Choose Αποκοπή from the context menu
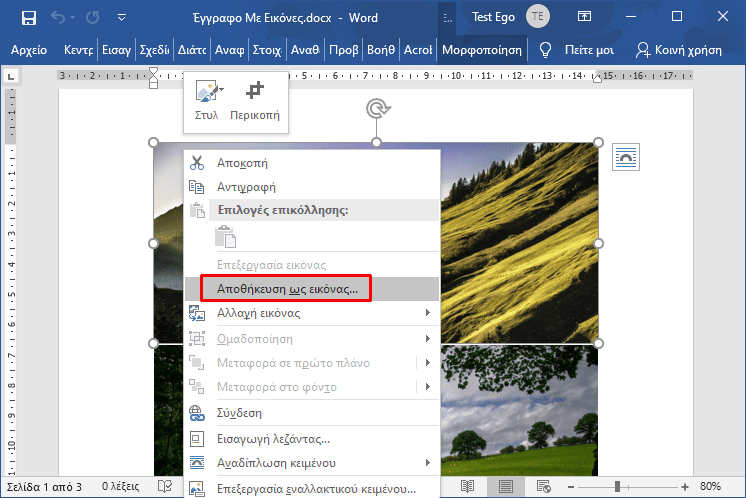Viewport: 746px width, 498px height. (x=312, y=163)
